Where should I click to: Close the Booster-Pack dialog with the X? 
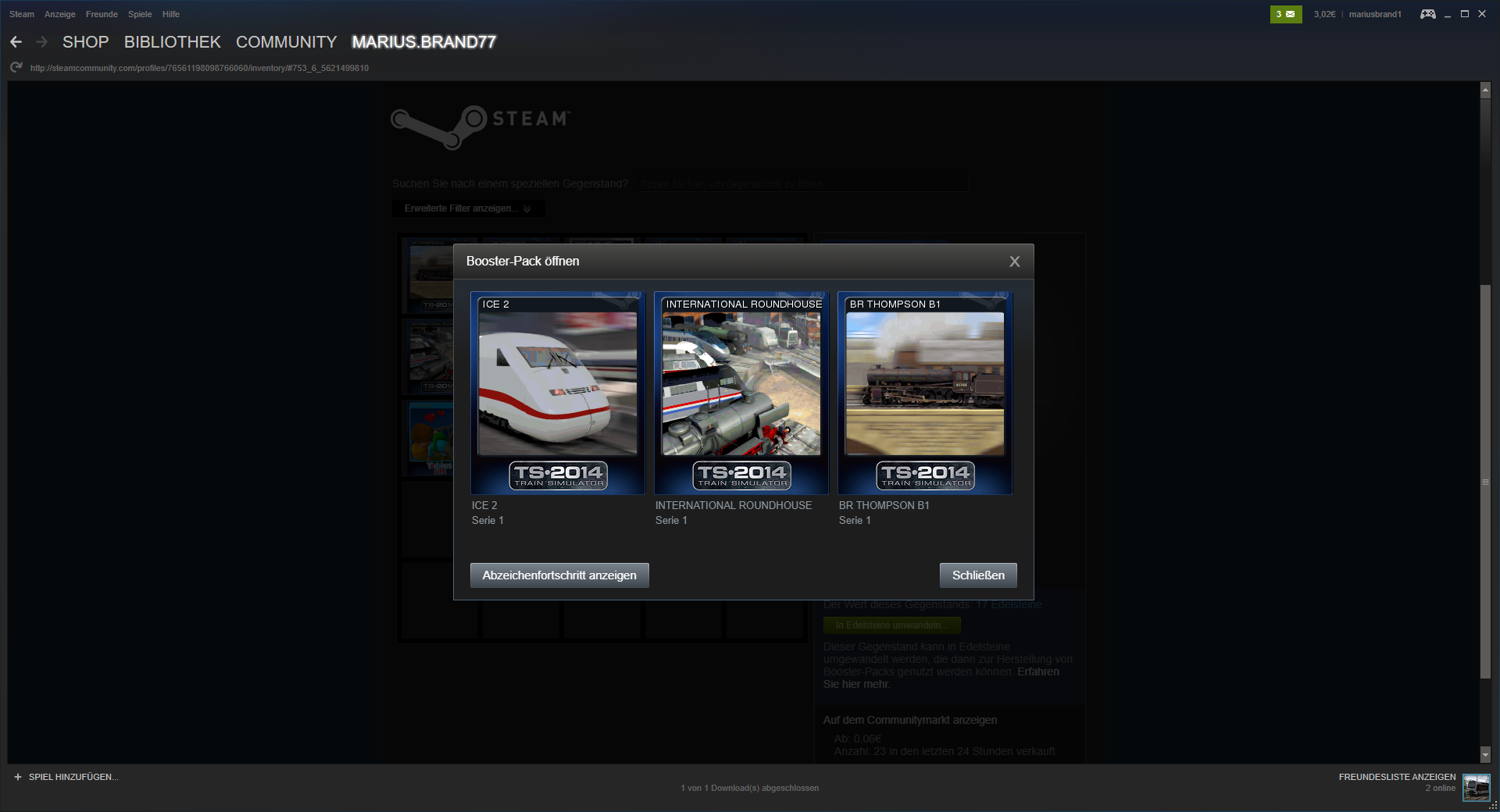[1015, 262]
